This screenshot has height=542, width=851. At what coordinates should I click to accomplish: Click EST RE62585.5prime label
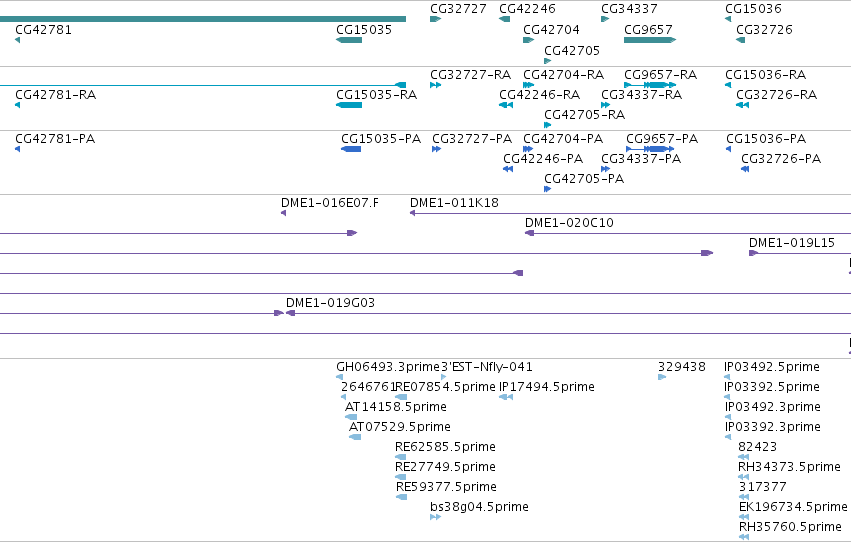[445, 447]
